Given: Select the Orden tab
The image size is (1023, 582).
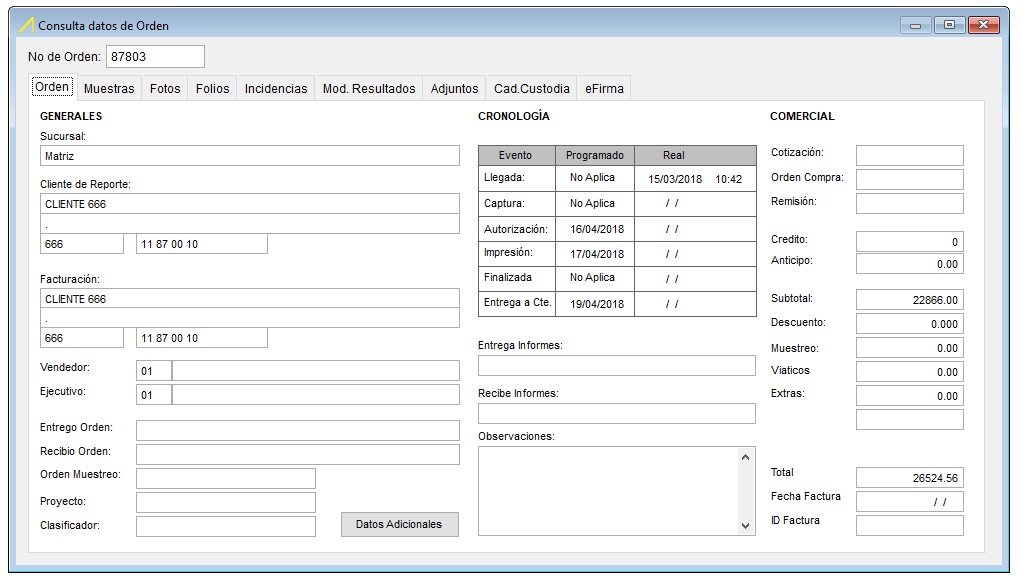Looking at the screenshot, I should [52, 87].
